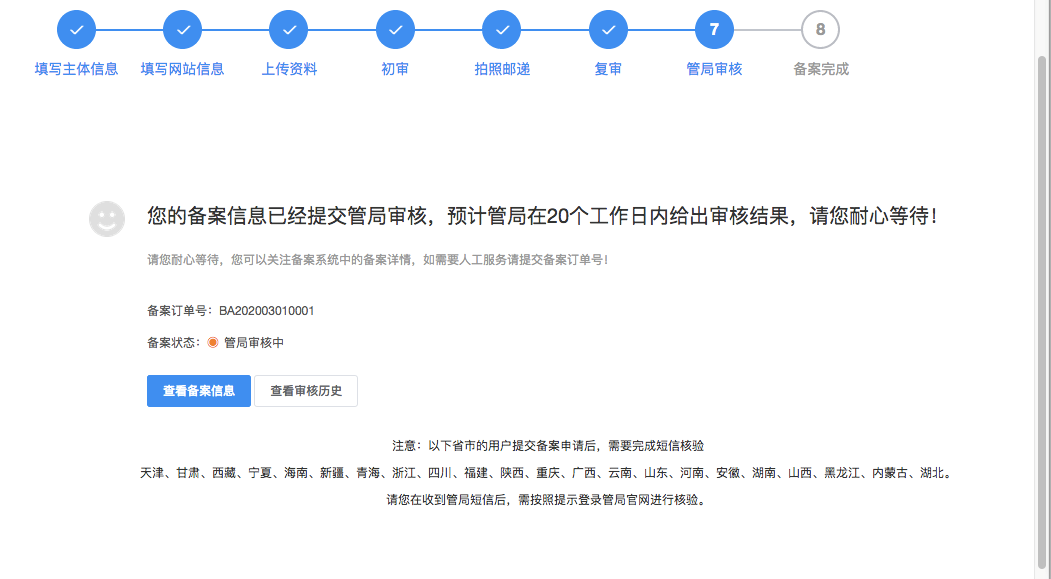
Task: Select the 管局审核 step label
Action: click(x=714, y=69)
